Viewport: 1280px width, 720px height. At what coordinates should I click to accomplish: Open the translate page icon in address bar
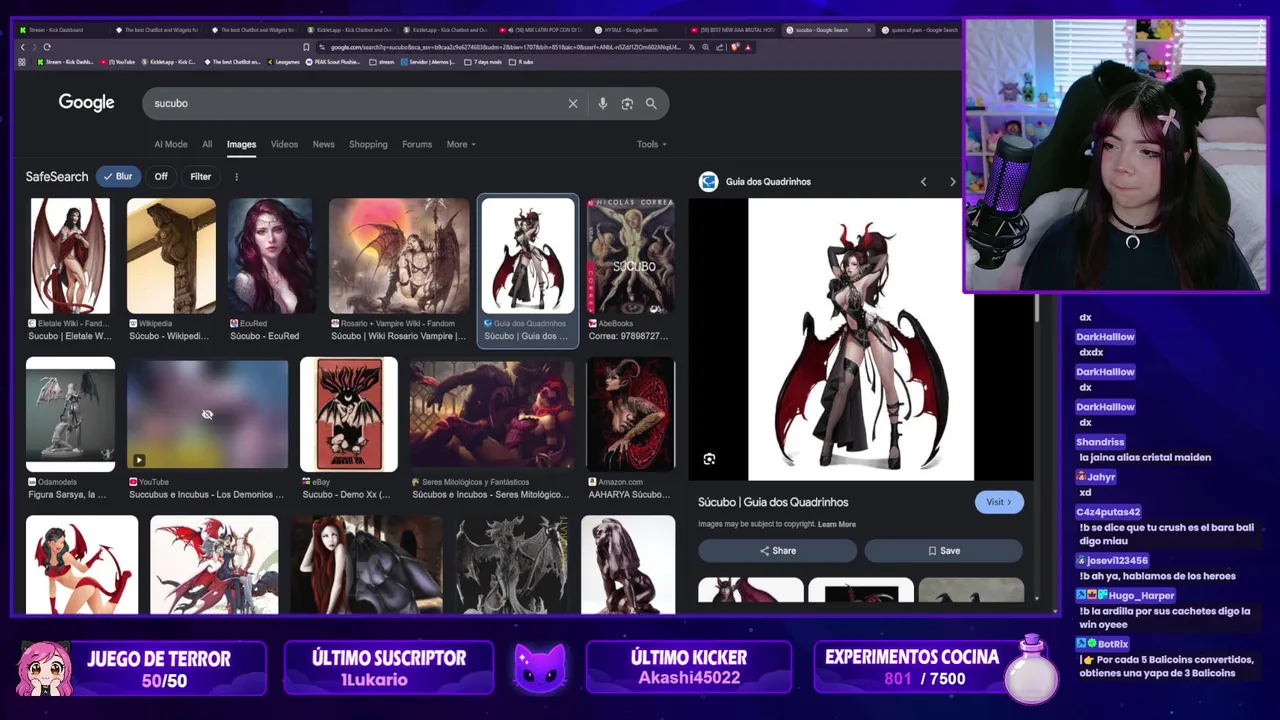point(692,47)
